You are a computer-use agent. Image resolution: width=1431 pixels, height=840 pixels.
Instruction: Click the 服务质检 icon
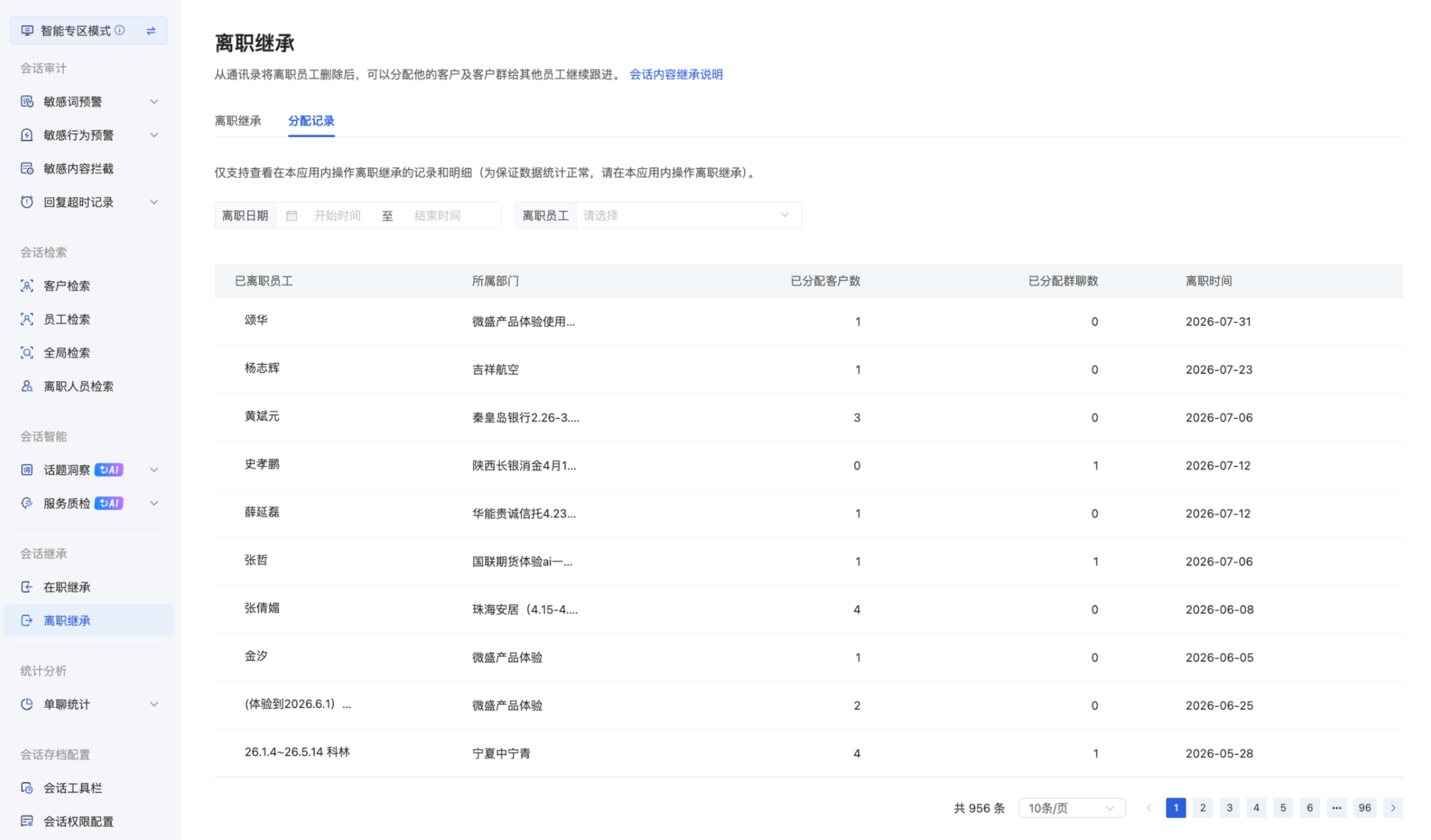pyautogui.click(x=27, y=503)
